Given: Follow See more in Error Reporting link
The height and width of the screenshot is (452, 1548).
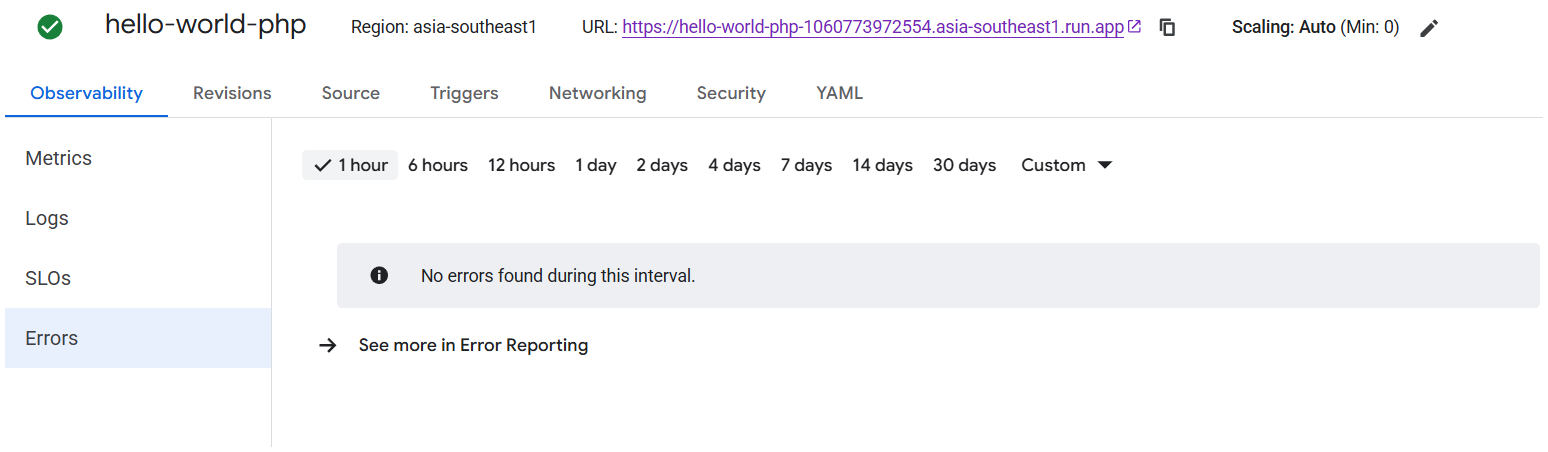Looking at the screenshot, I should tap(473, 345).
